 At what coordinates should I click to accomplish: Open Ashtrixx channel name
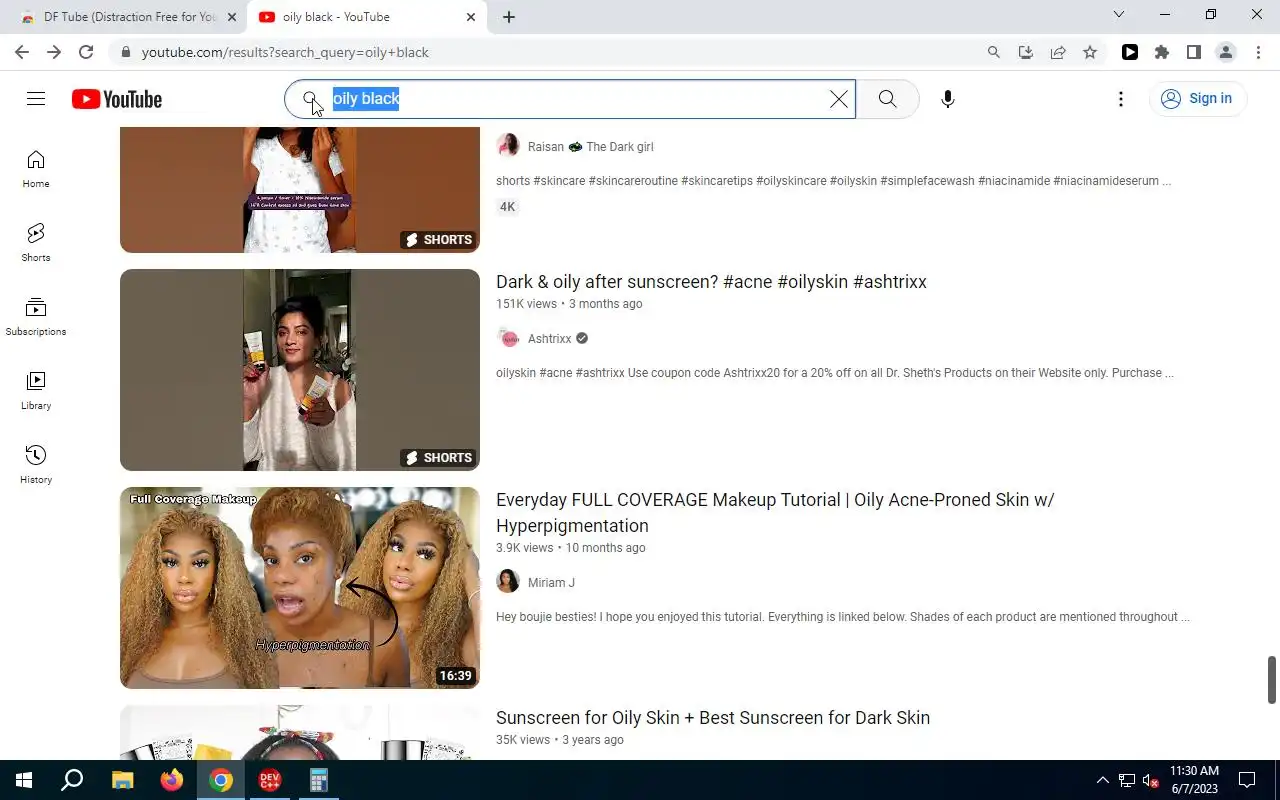549,339
